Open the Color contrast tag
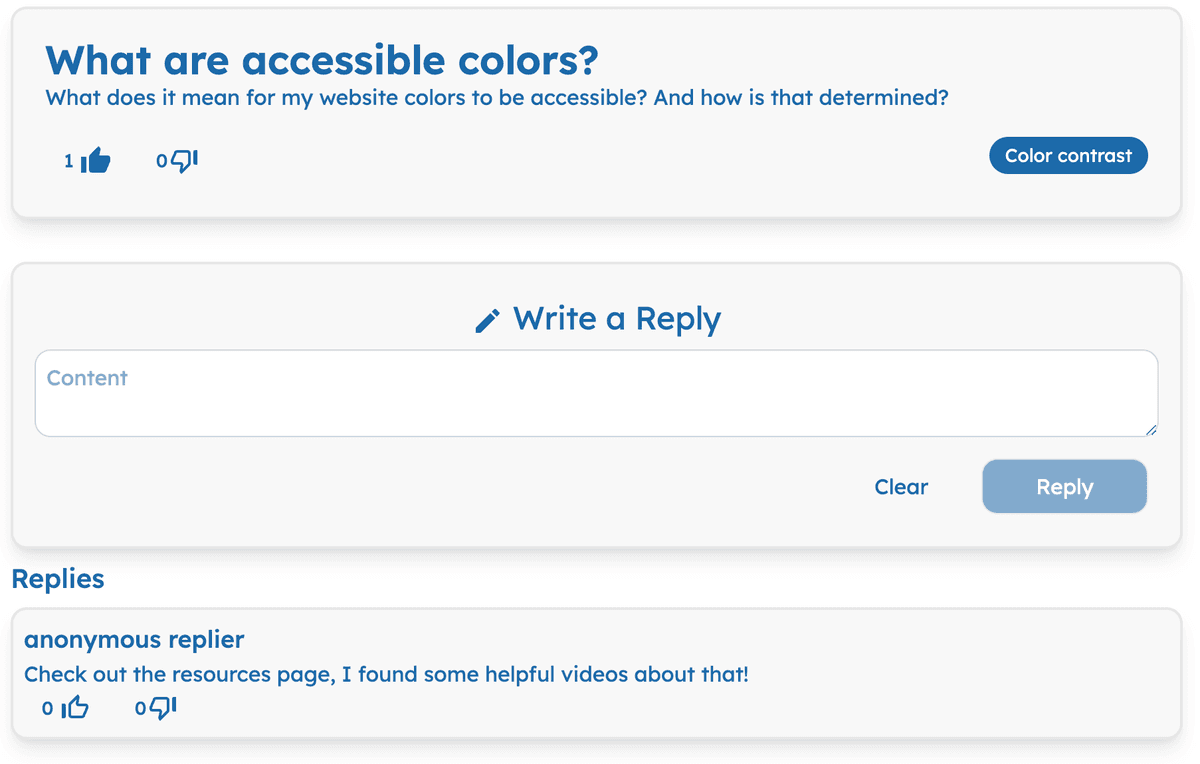 [x=1068, y=156]
